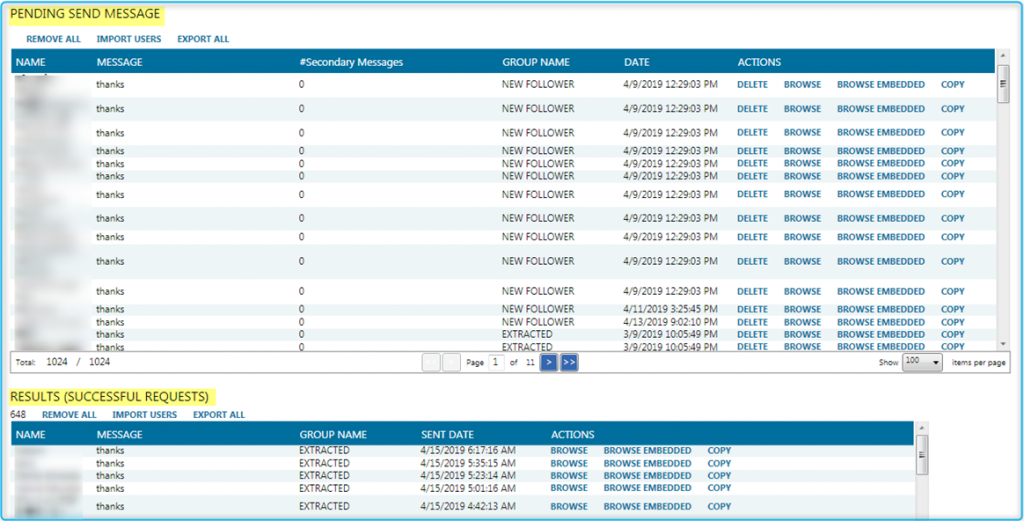The height and width of the screenshot is (521, 1024).
Task: Sort pending list by Date column header
Action: (637, 62)
